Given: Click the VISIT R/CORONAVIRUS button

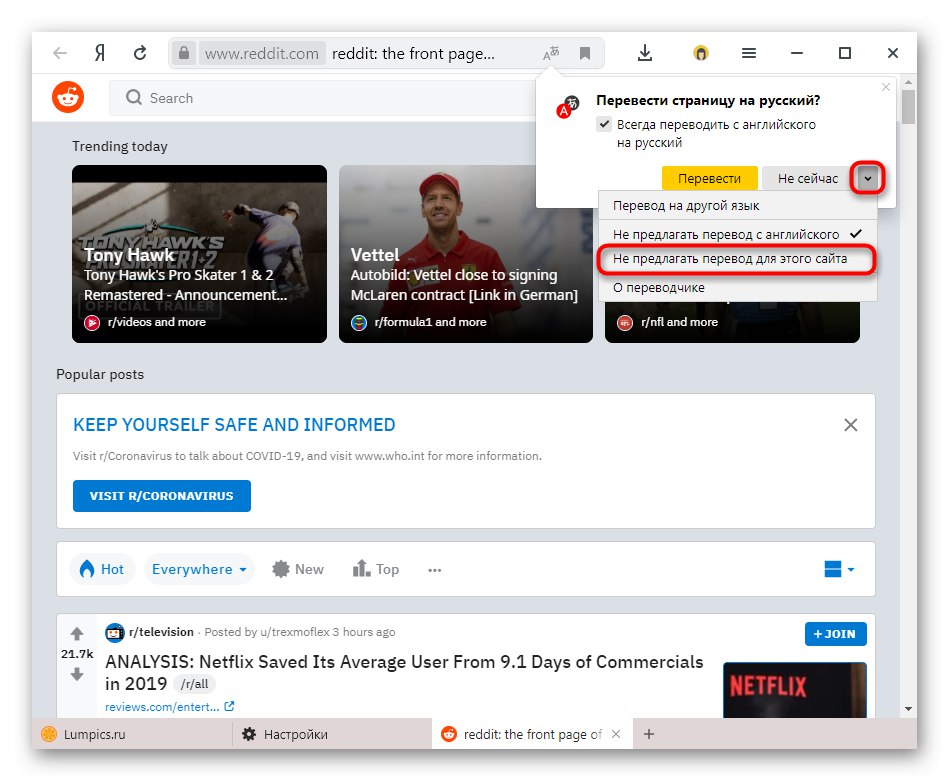Looking at the screenshot, I should [x=161, y=496].
